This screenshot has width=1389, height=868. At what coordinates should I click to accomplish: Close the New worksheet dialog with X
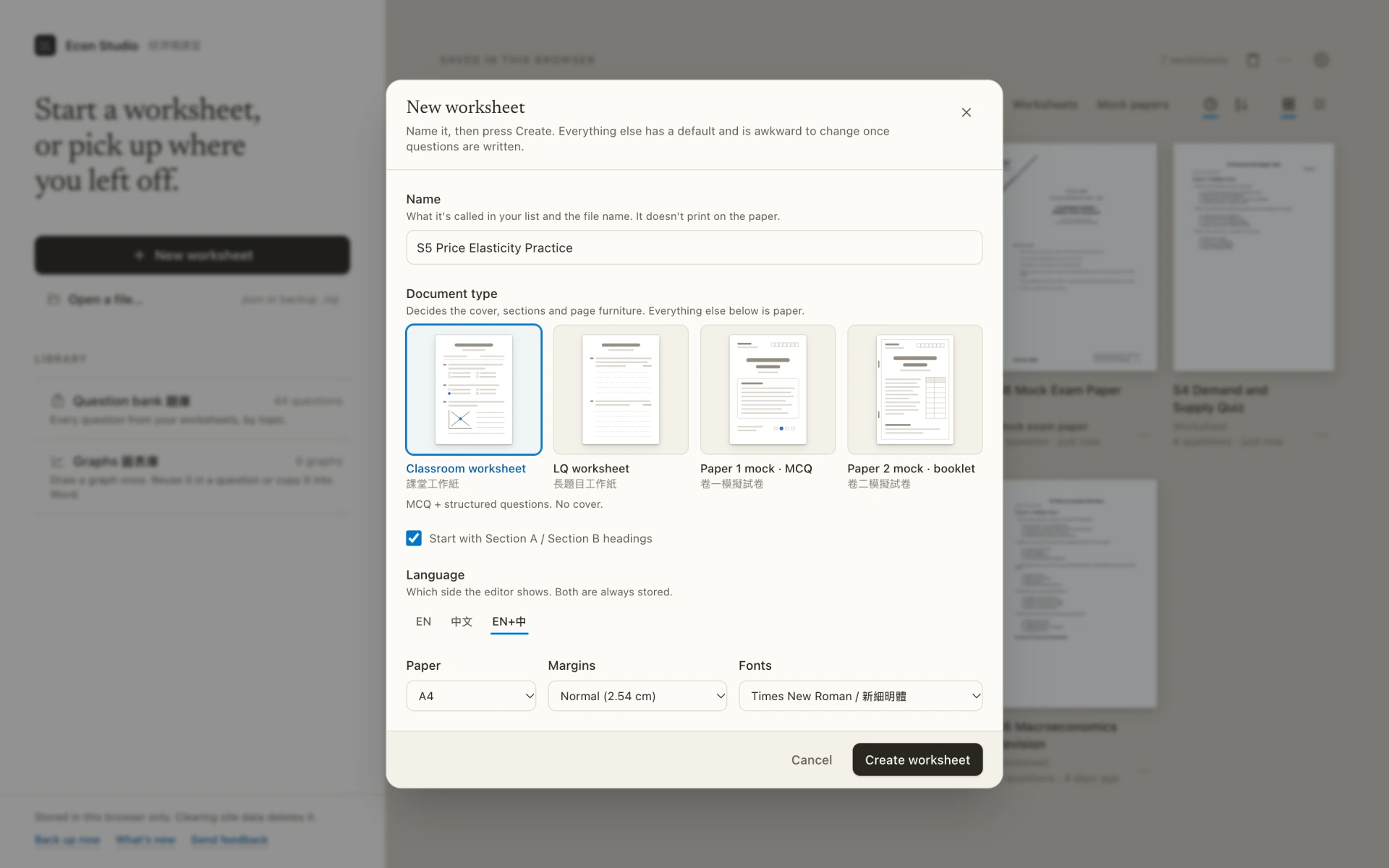coord(966,112)
